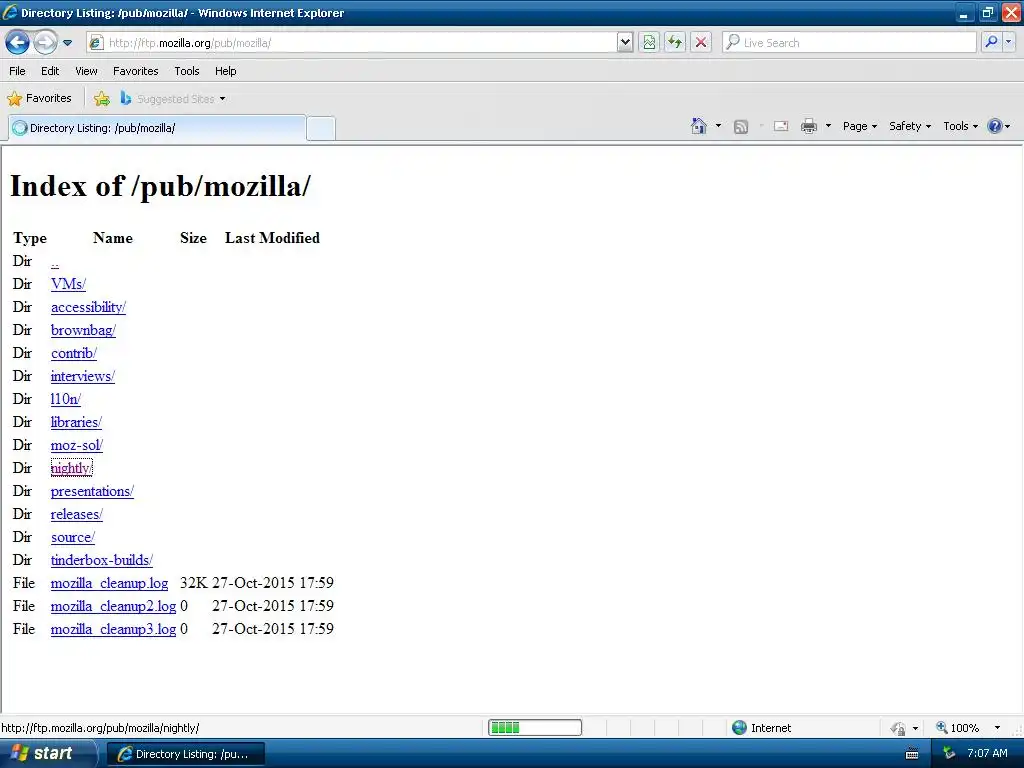Screen dimensions: 1024x768
Task: Click the 100% zoom level button
Action: click(957, 728)
